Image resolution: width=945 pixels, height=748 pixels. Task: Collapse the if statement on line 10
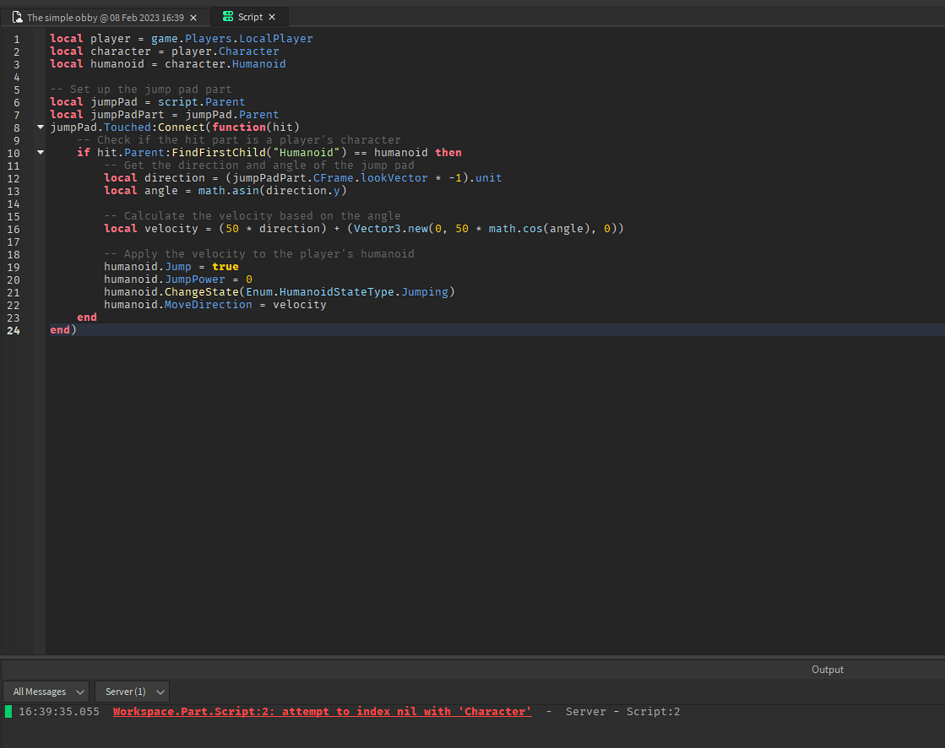(x=40, y=153)
